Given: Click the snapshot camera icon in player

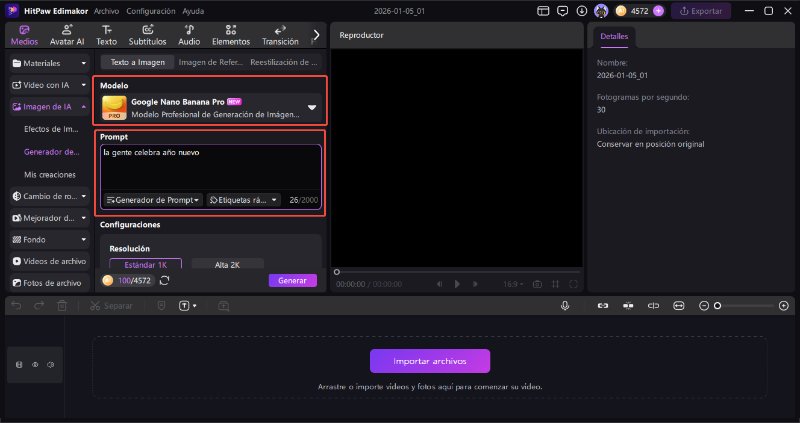Looking at the screenshot, I should pos(537,284).
